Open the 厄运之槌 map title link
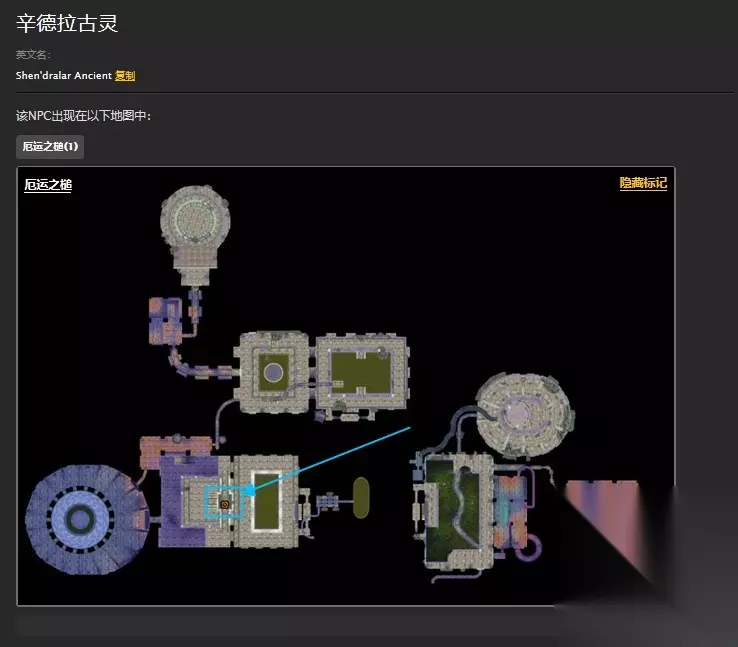Image resolution: width=738 pixels, height=647 pixels. click(48, 185)
